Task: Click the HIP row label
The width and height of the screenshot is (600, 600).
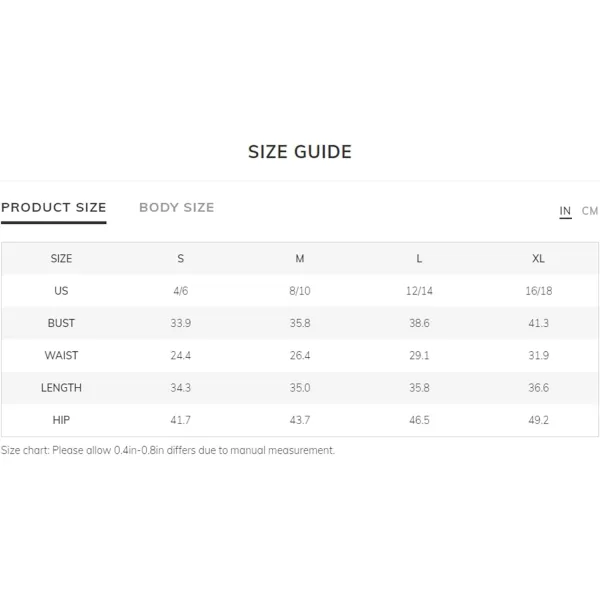Action: click(x=61, y=420)
